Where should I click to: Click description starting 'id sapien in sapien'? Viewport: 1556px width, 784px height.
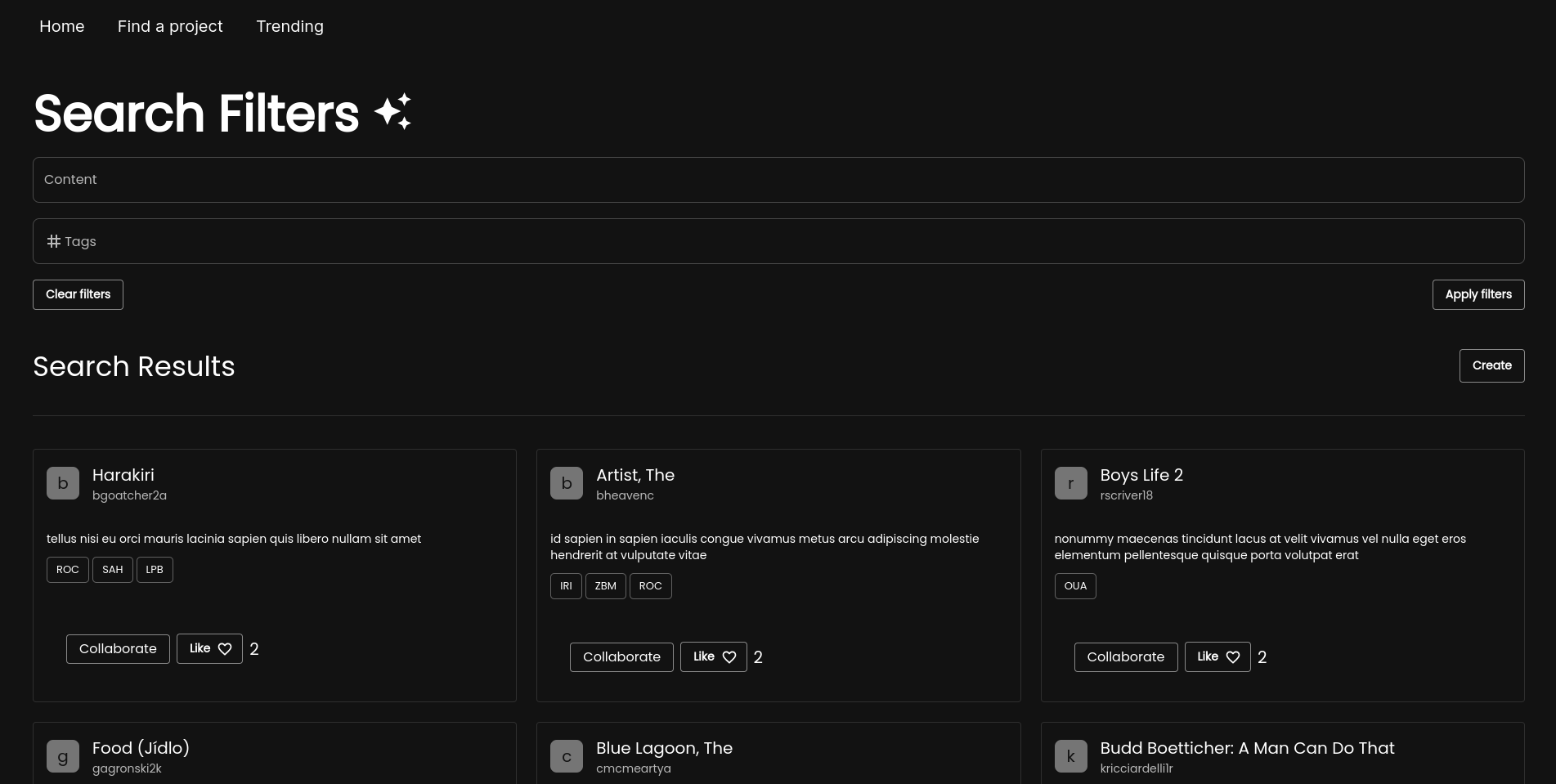click(x=765, y=547)
